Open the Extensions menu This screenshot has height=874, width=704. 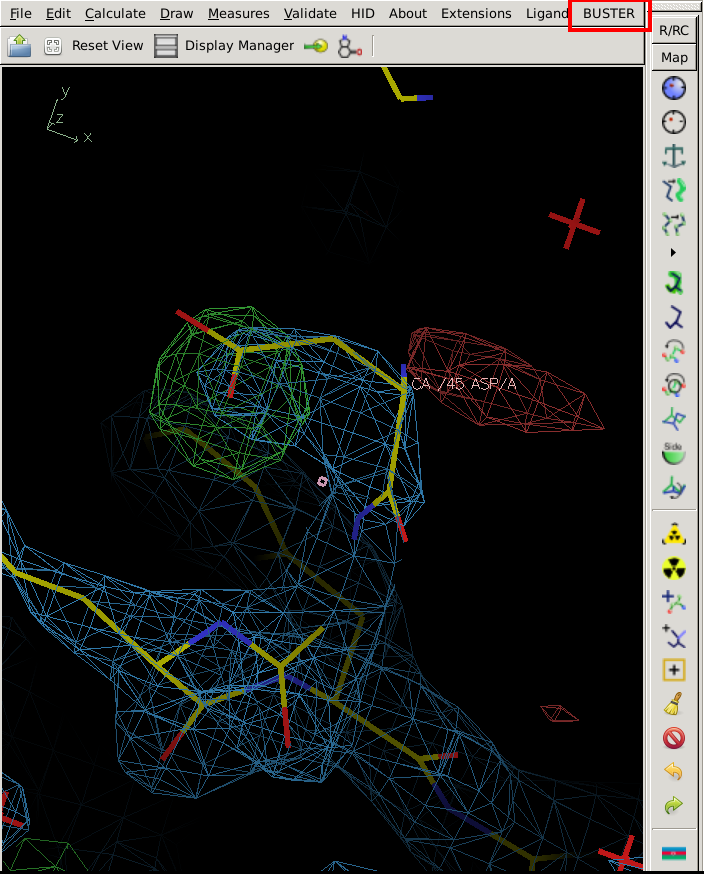click(476, 13)
